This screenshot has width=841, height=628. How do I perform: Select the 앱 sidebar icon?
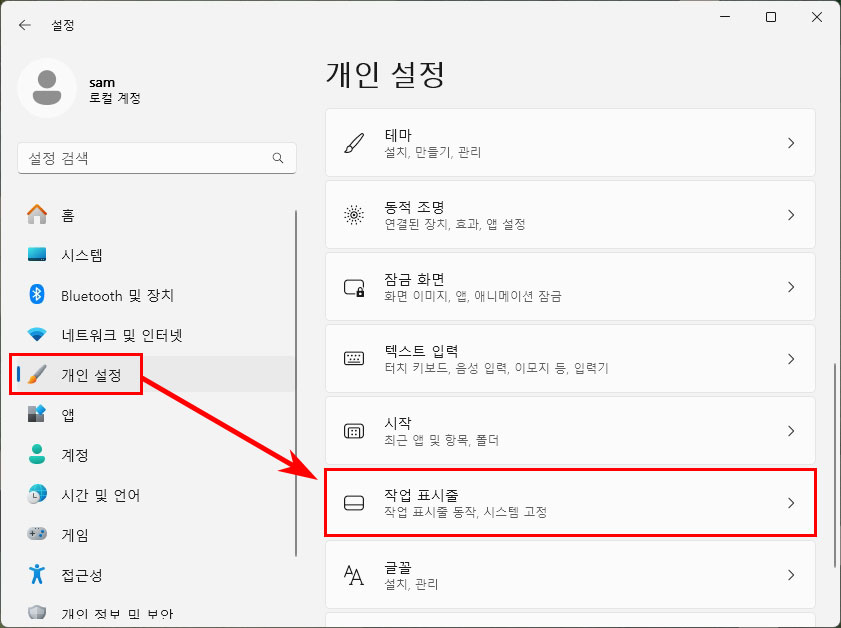[36, 415]
